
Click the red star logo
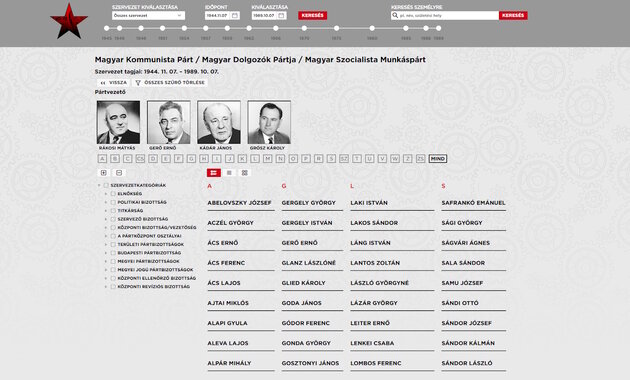pyautogui.click(x=69, y=21)
